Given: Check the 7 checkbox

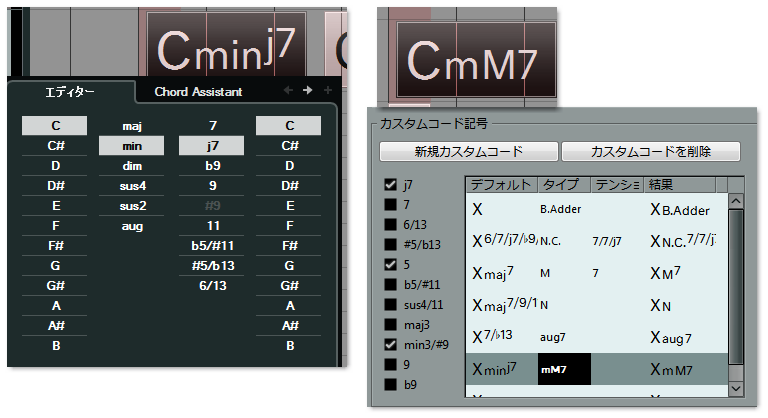Looking at the screenshot, I should click(x=390, y=204).
